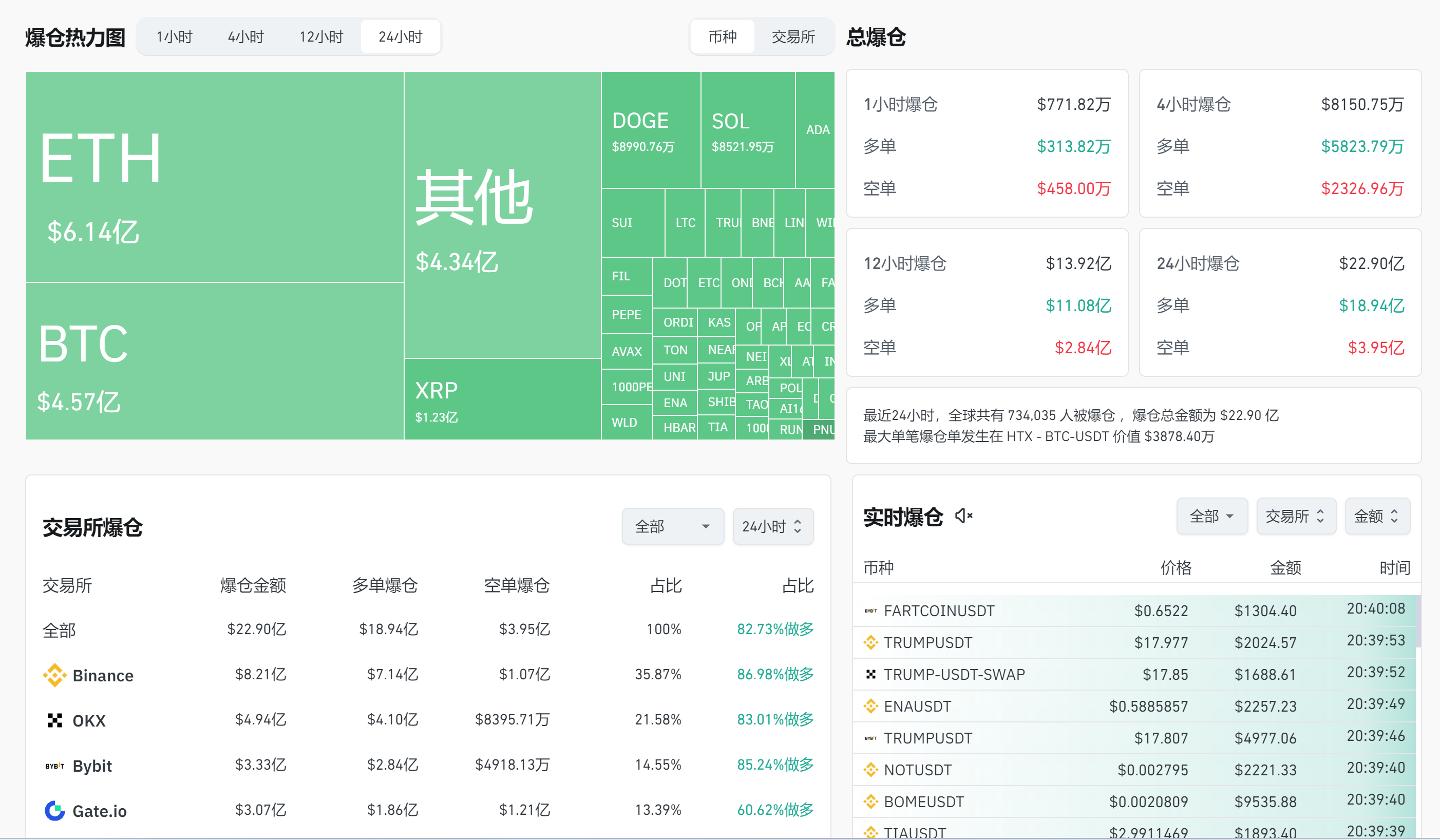Click Binance icon beside TRUMPUSDT $17.977 row
The image size is (1440, 840).
click(x=870, y=642)
